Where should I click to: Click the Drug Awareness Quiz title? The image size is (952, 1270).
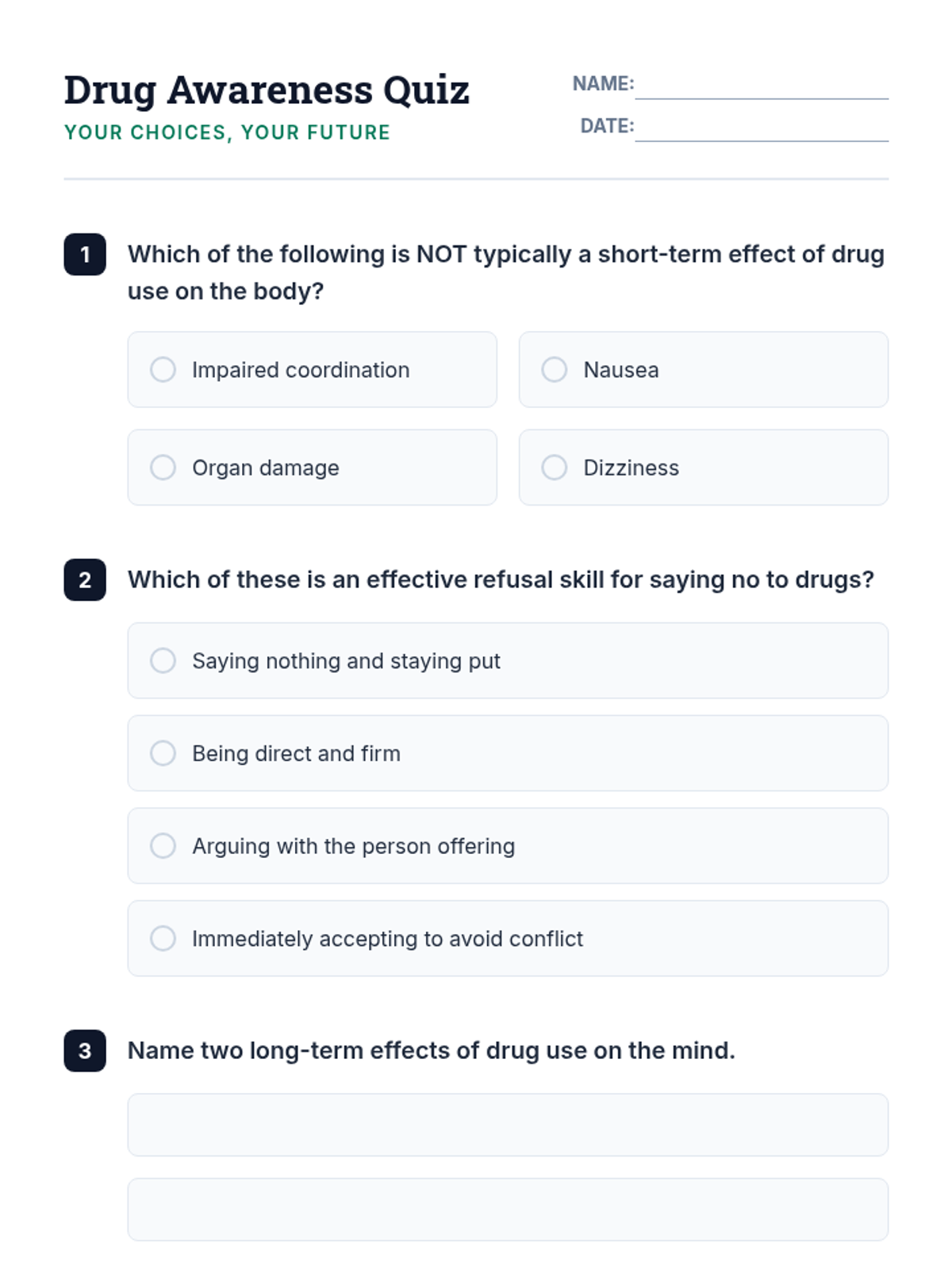pyautogui.click(x=267, y=90)
